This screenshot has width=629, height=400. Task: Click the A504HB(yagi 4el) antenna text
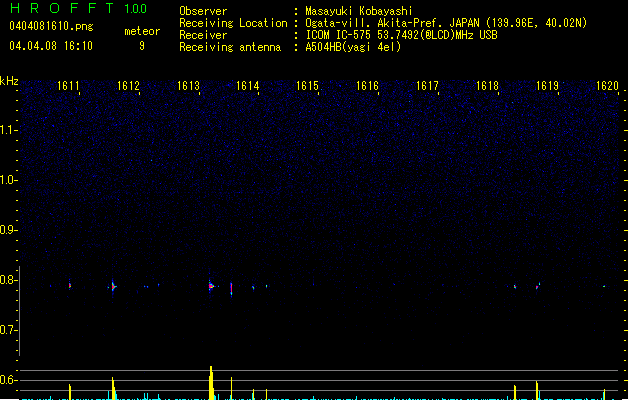tap(353, 47)
